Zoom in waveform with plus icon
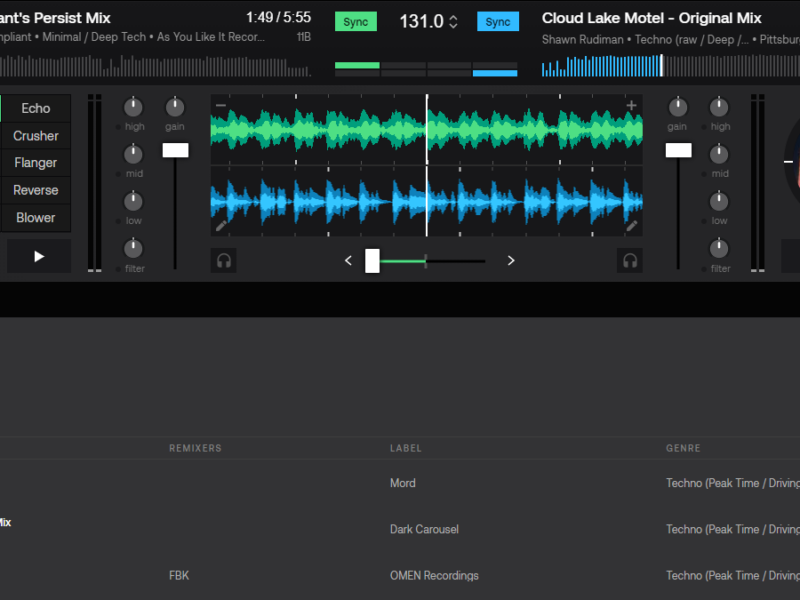The height and width of the screenshot is (600, 800). pyautogui.click(x=631, y=106)
